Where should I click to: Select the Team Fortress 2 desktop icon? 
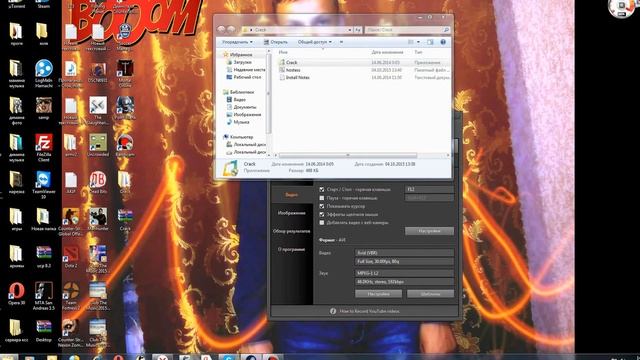tap(71, 296)
